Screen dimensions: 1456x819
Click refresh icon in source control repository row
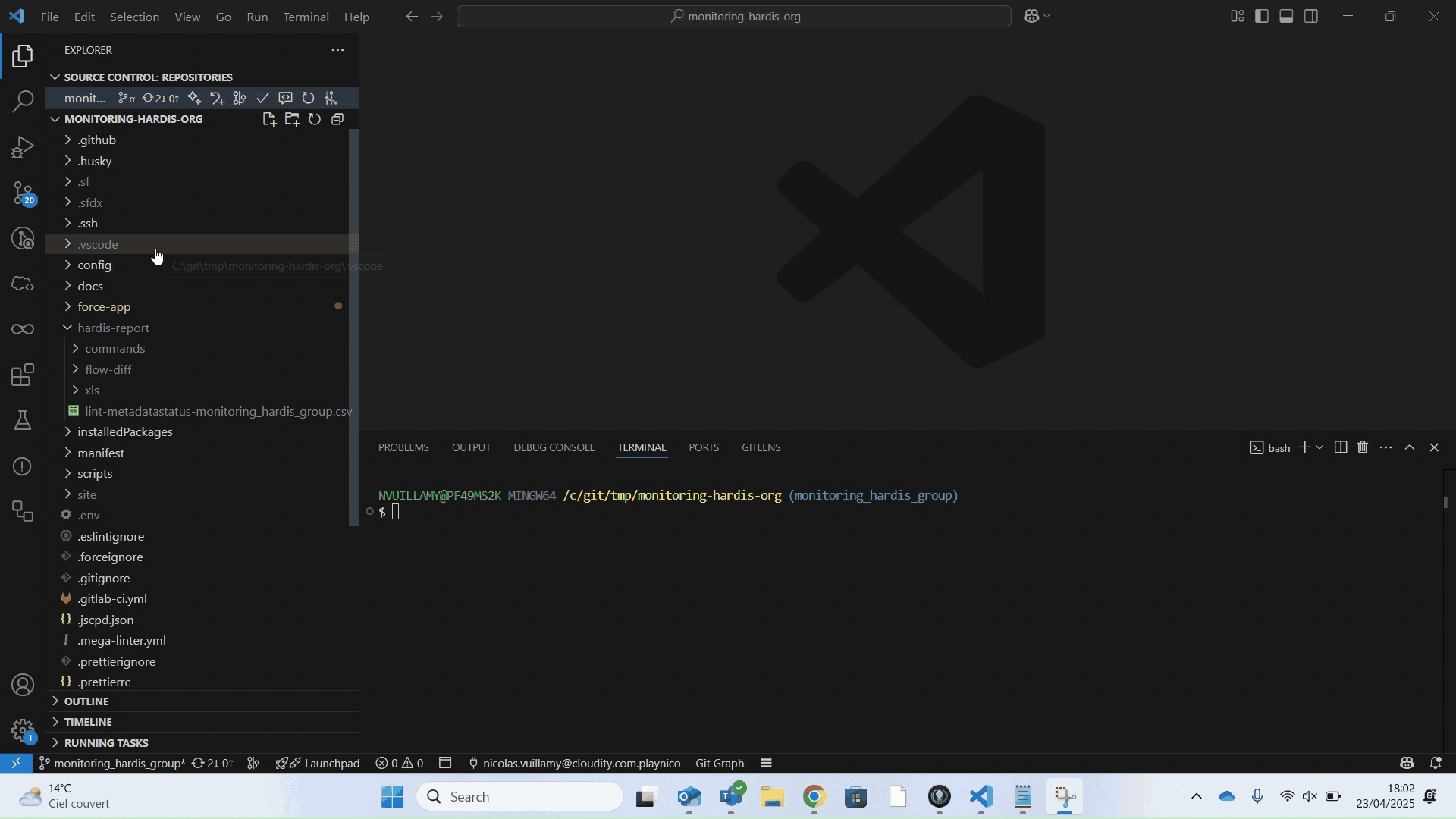(x=308, y=98)
